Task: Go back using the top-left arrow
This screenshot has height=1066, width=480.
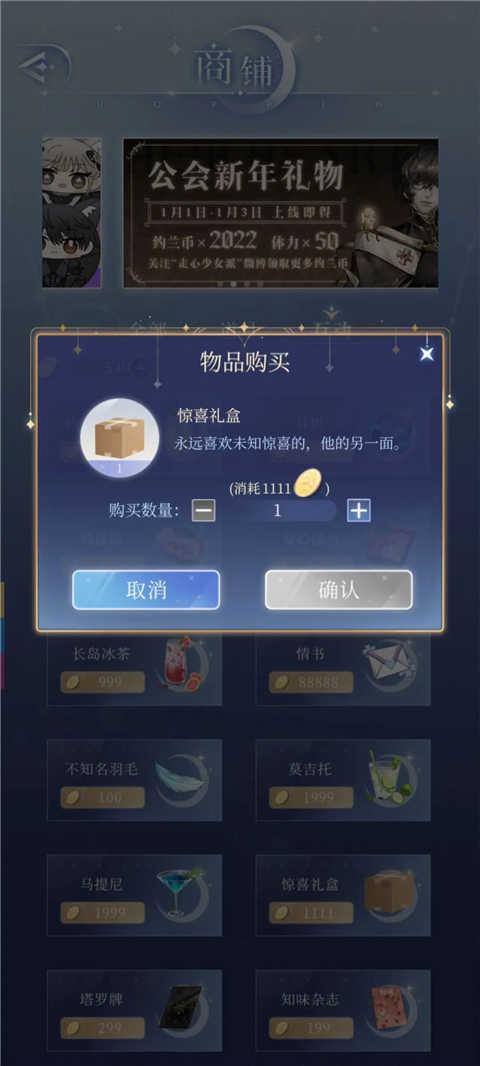Action: (x=42, y=67)
